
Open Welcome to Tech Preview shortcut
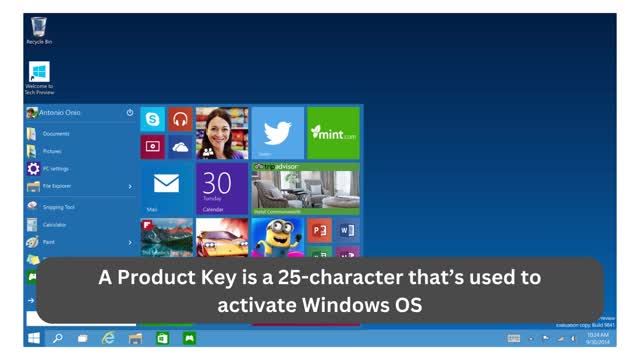tap(39, 78)
